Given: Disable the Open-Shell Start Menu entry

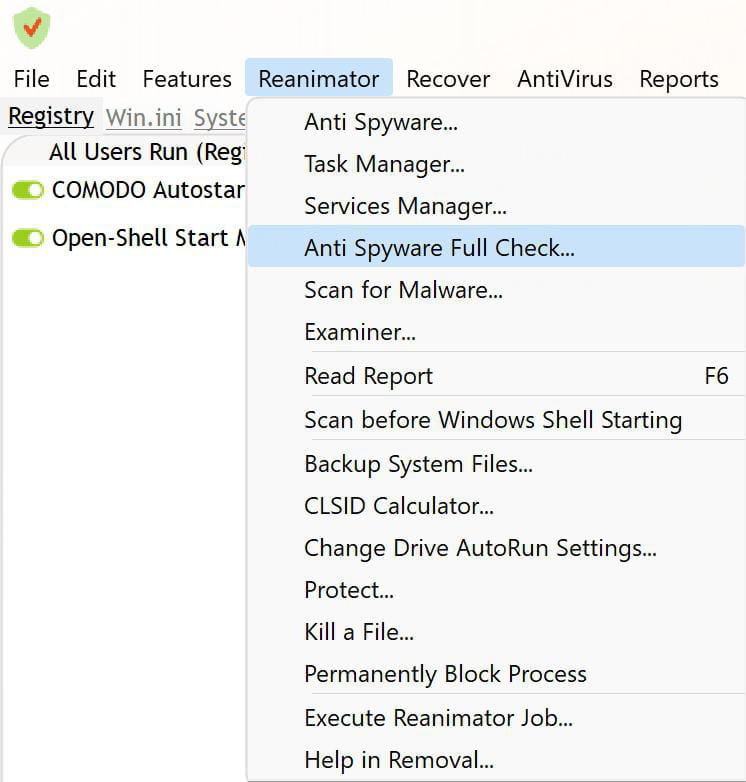Looking at the screenshot, I should 28,238.
